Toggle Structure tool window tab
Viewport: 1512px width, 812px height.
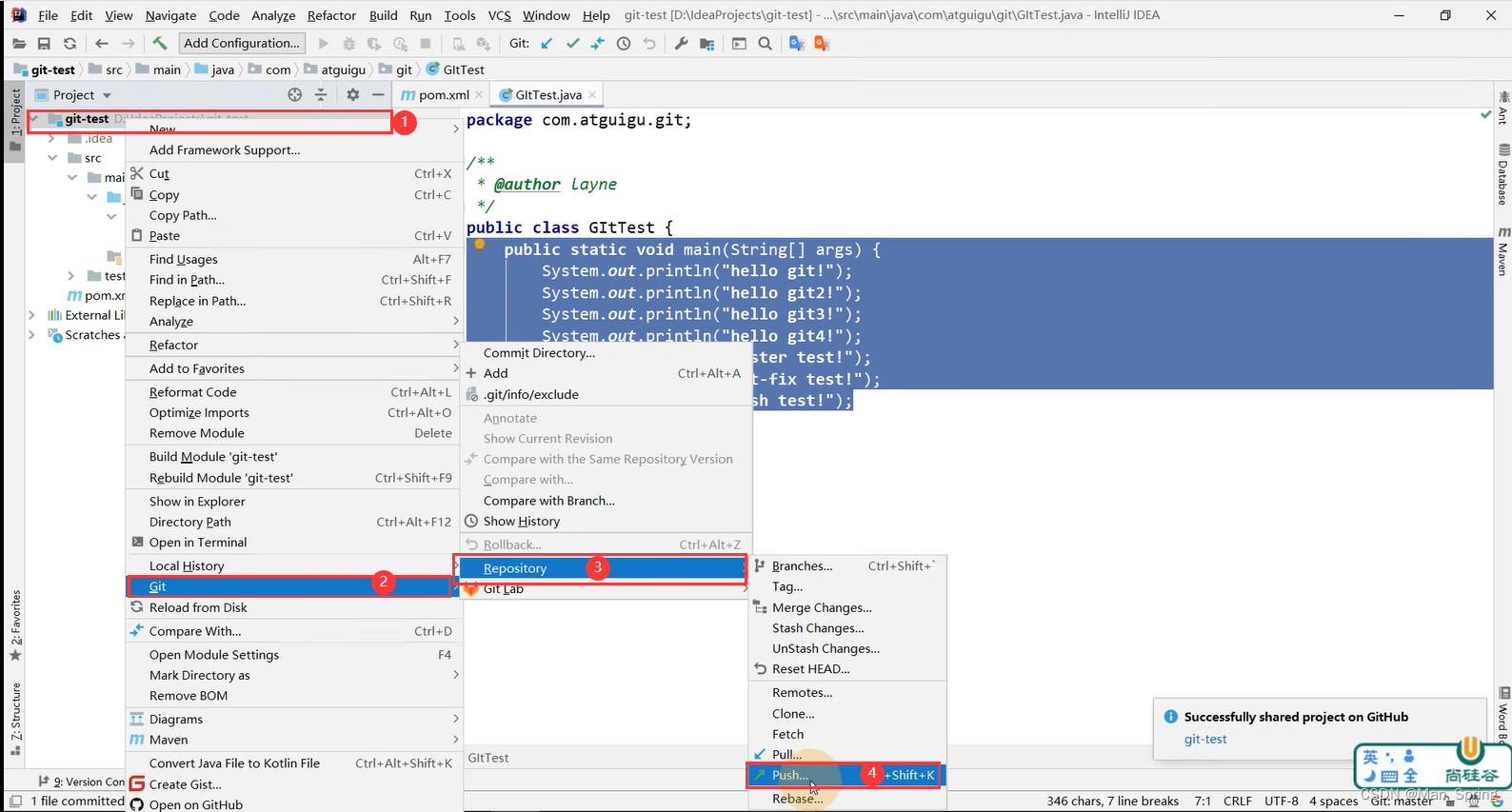coord(15,720)
